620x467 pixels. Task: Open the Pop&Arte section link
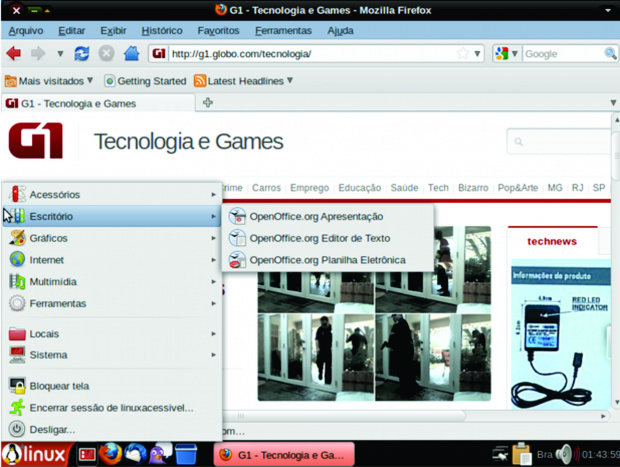tap(518, 188)
